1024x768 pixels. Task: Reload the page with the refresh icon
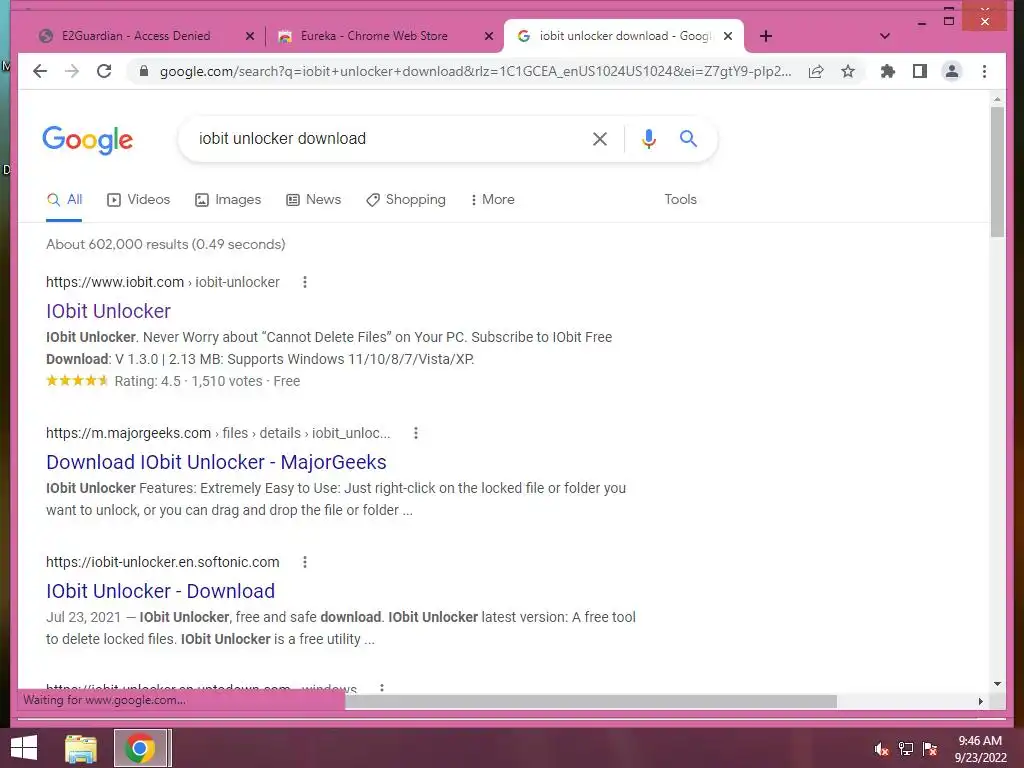(104, 71)
